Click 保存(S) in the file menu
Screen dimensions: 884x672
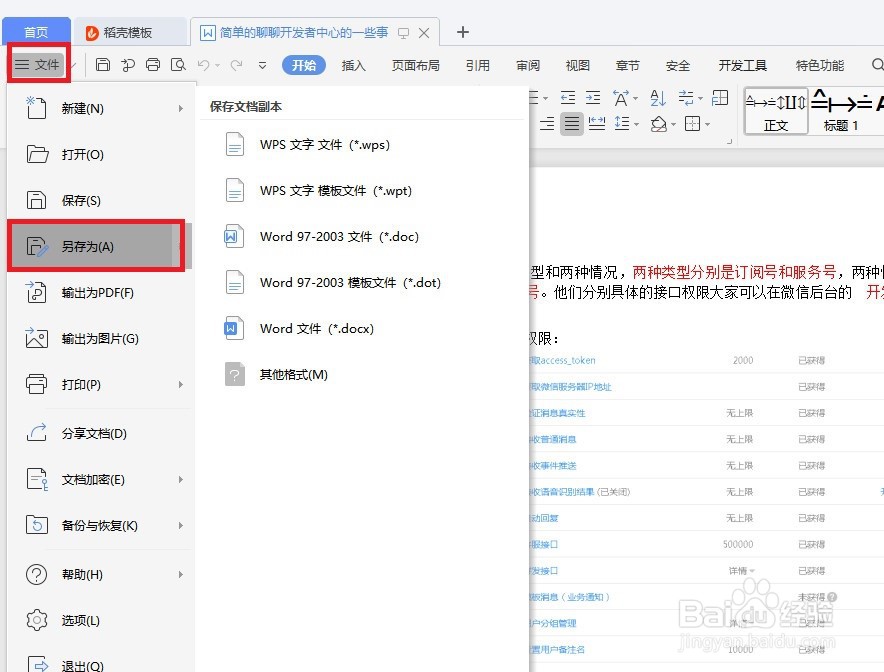click(x=101, y=201)
